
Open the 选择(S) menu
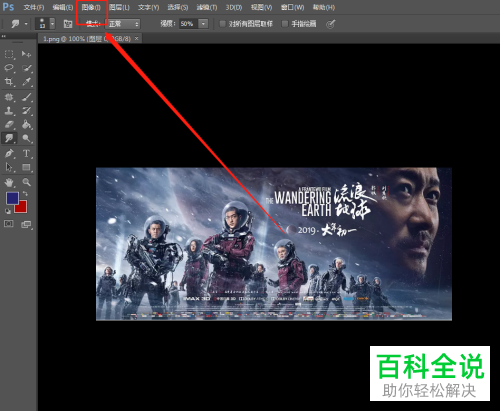(x=178, y=7)
